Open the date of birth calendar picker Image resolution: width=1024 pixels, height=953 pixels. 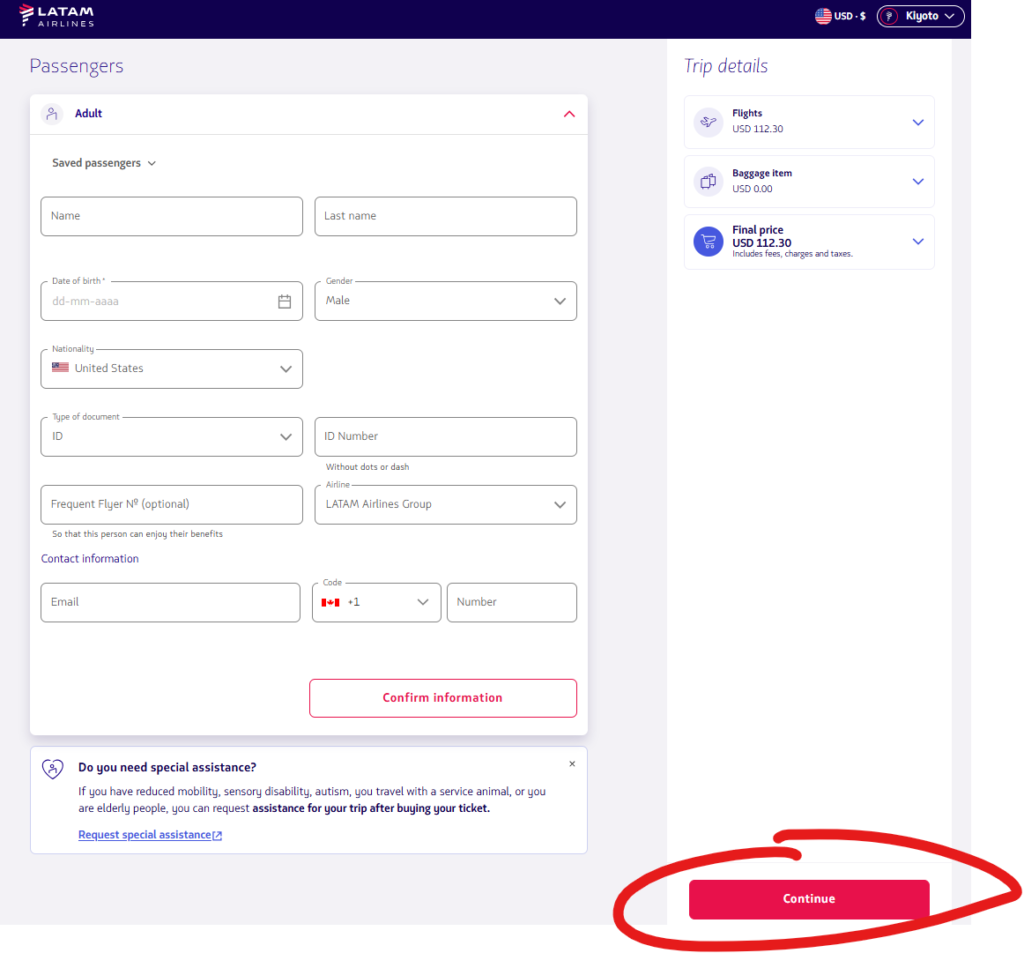284,301
